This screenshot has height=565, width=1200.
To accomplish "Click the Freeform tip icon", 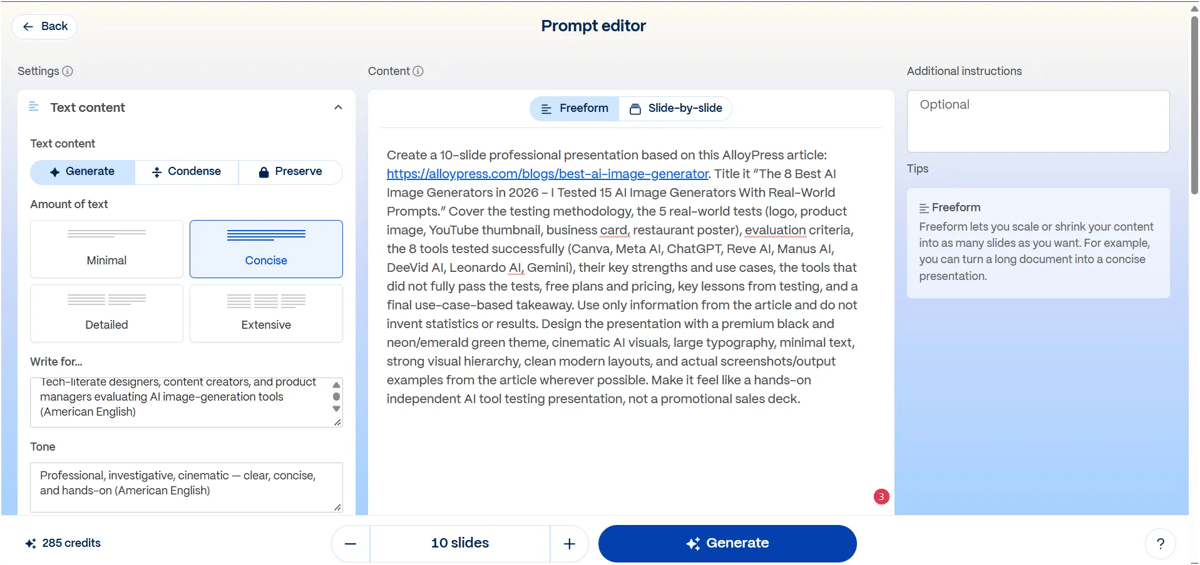I will (x=924, y=208).
